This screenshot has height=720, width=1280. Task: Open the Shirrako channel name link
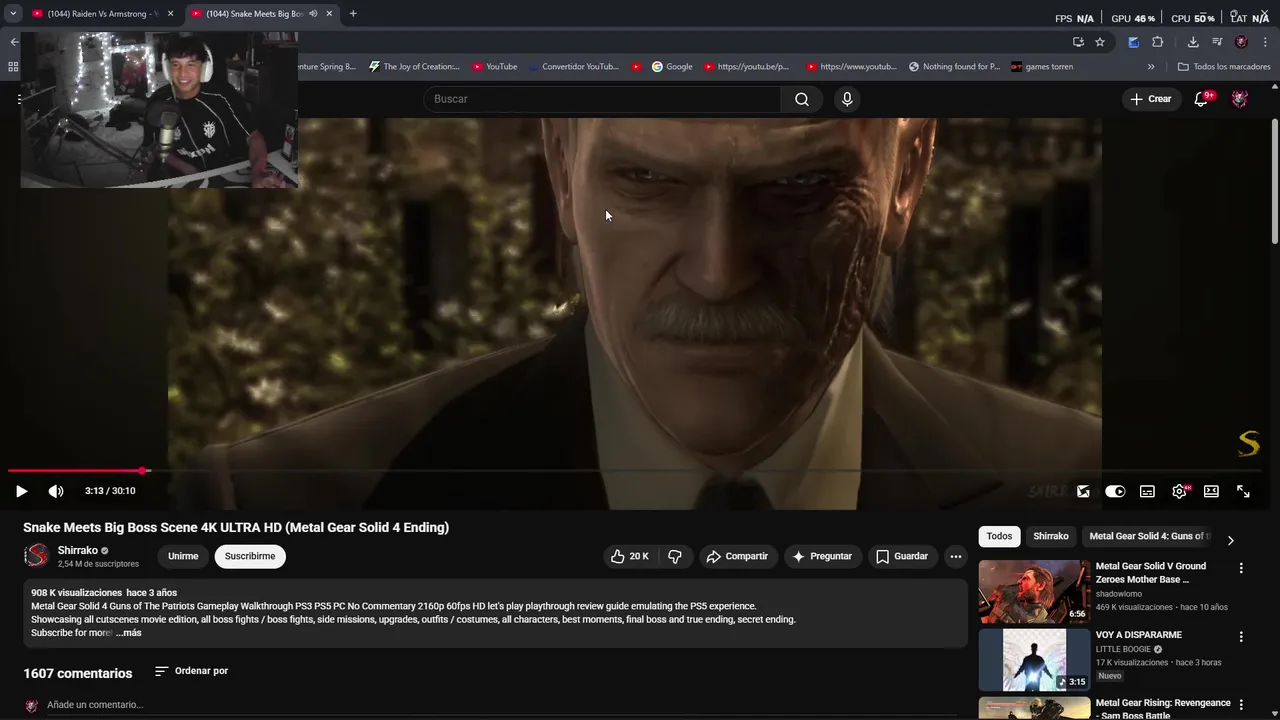pos(78,550)
